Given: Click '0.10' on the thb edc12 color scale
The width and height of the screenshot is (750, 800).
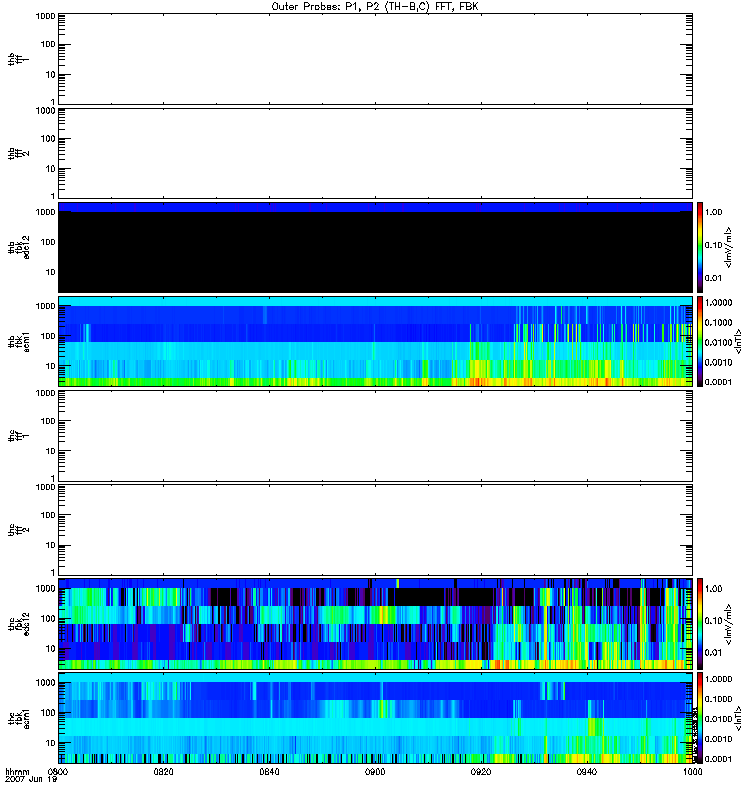Looking at the screenshot, I should 713,245.
